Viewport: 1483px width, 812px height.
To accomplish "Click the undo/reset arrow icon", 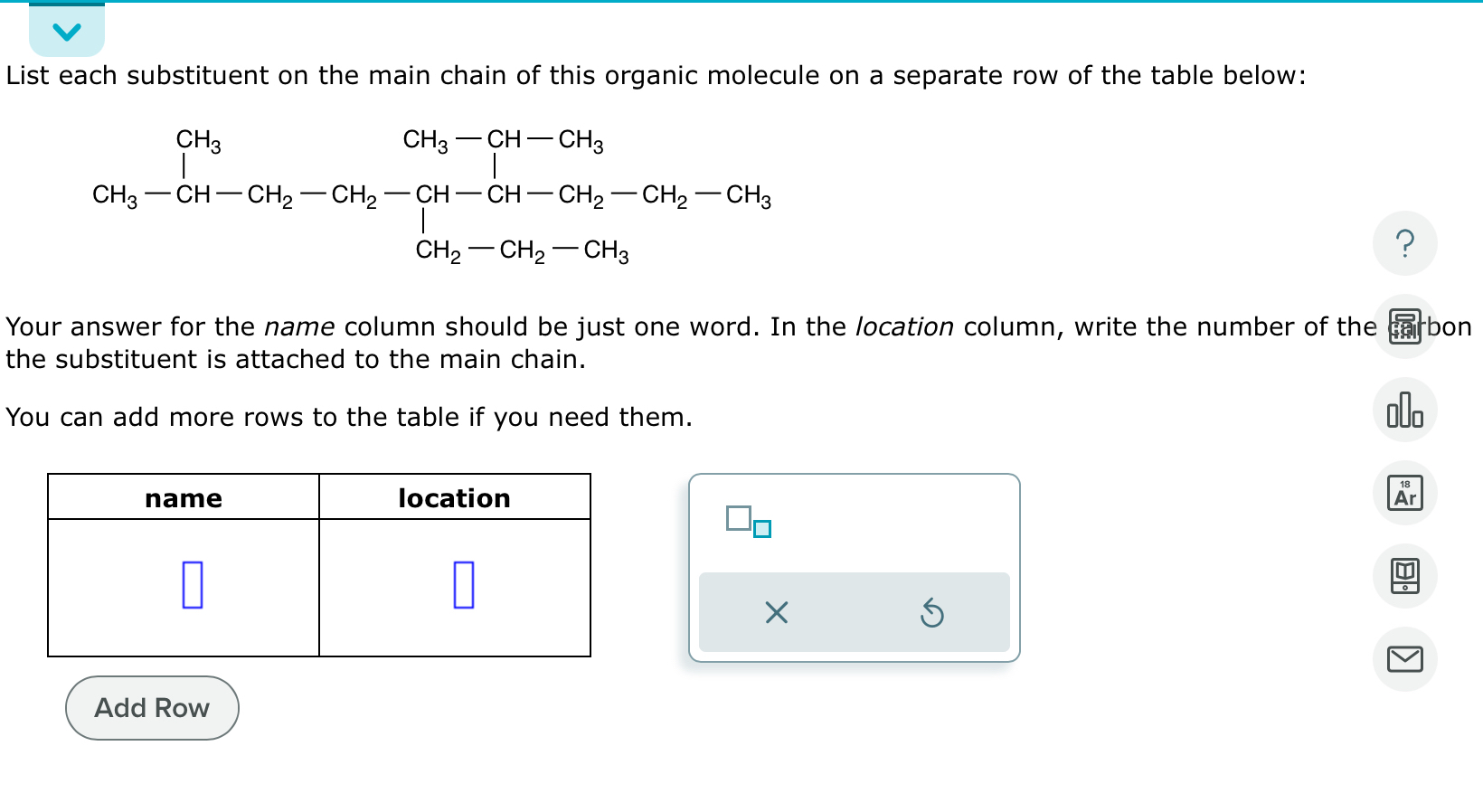I will click(x=932, y=614).
